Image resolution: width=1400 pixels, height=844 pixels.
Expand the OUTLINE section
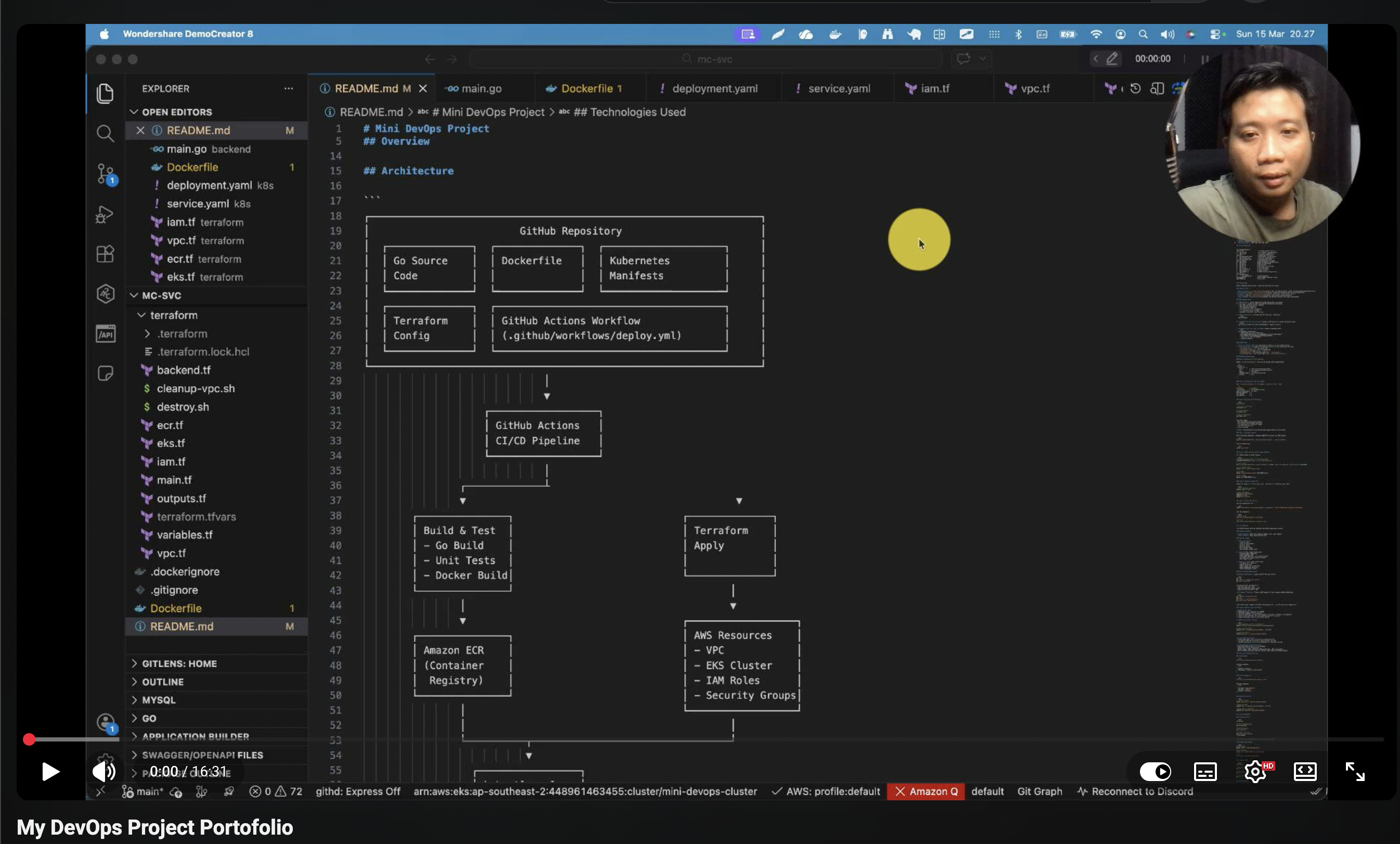coord(216,682)
